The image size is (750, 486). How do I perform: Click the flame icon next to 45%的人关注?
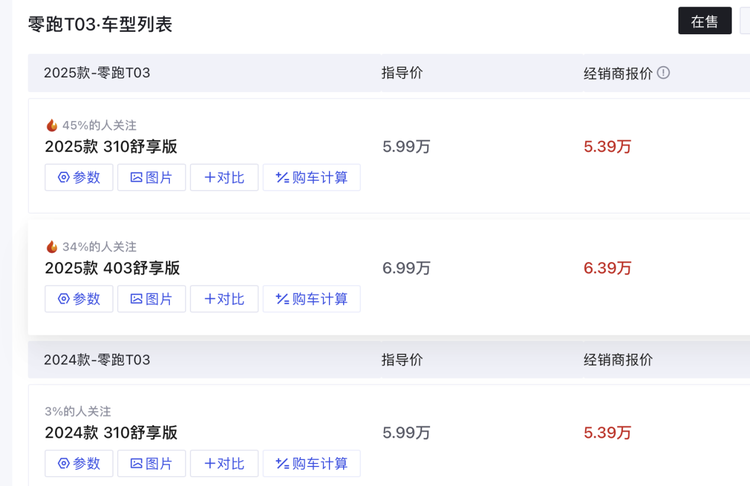point(52,125)
